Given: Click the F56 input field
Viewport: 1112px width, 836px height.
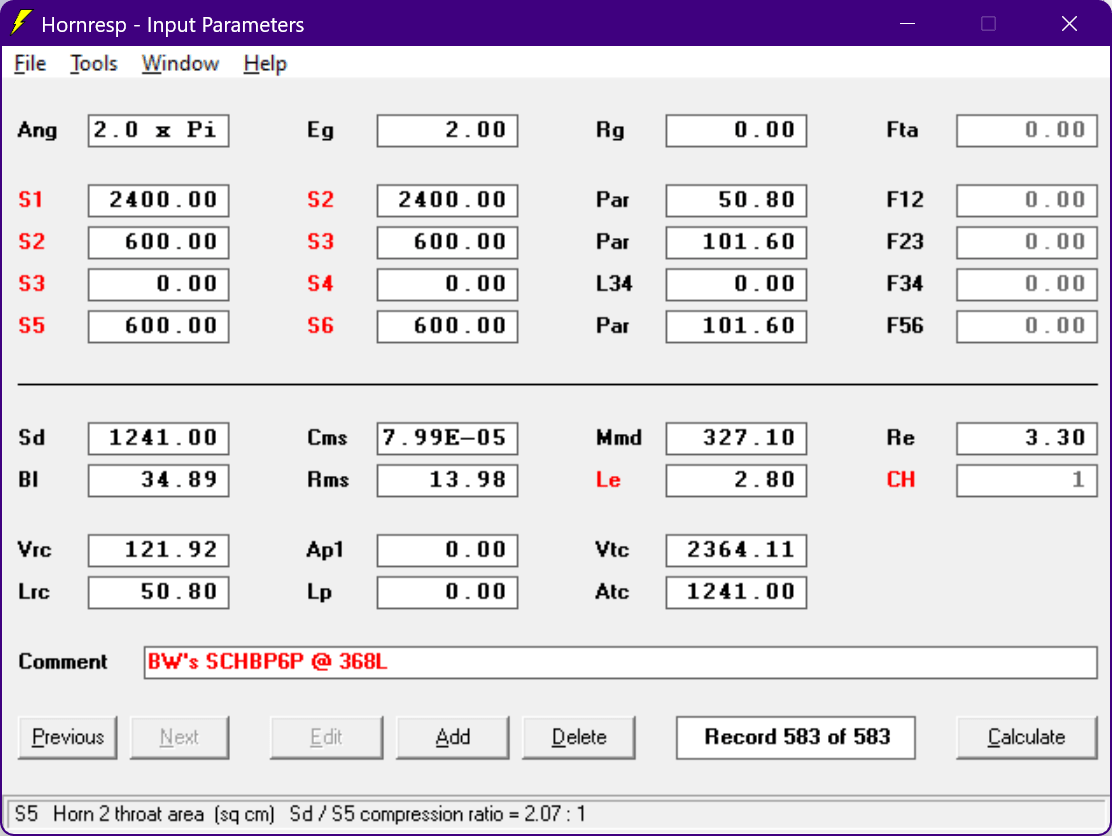Looking at the screenshot, I should tap(1027, 326).
